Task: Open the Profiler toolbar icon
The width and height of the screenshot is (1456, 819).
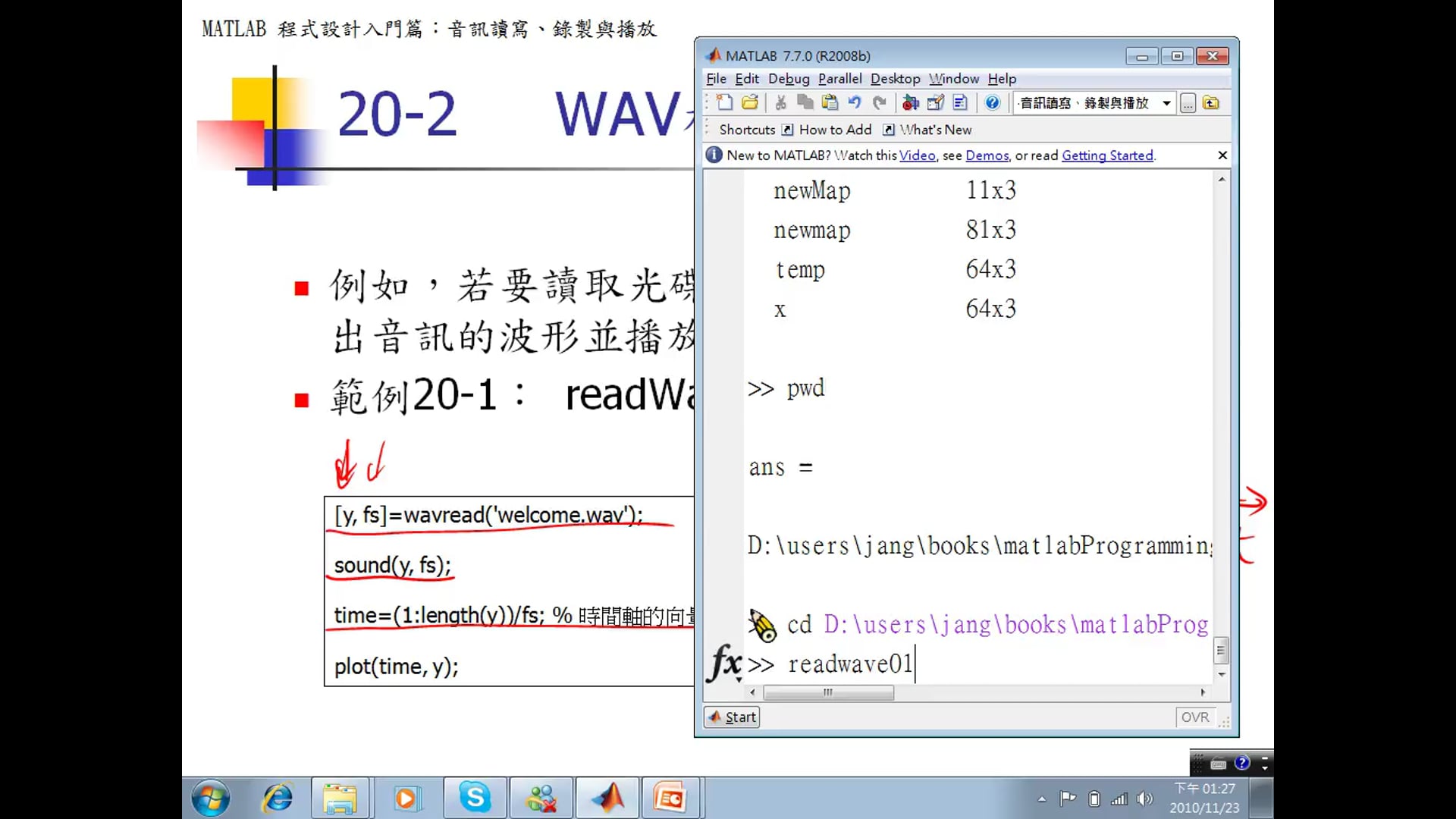Action: (x=960, y=102)
